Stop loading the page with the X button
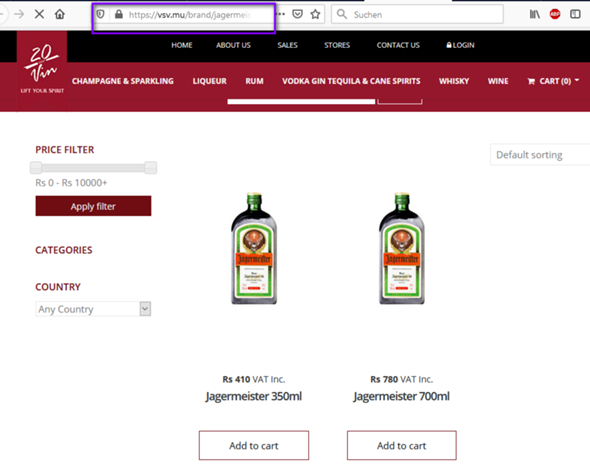The height and width of the screenshot is (474, 590). pyautogui.click(x=39, y=14)
